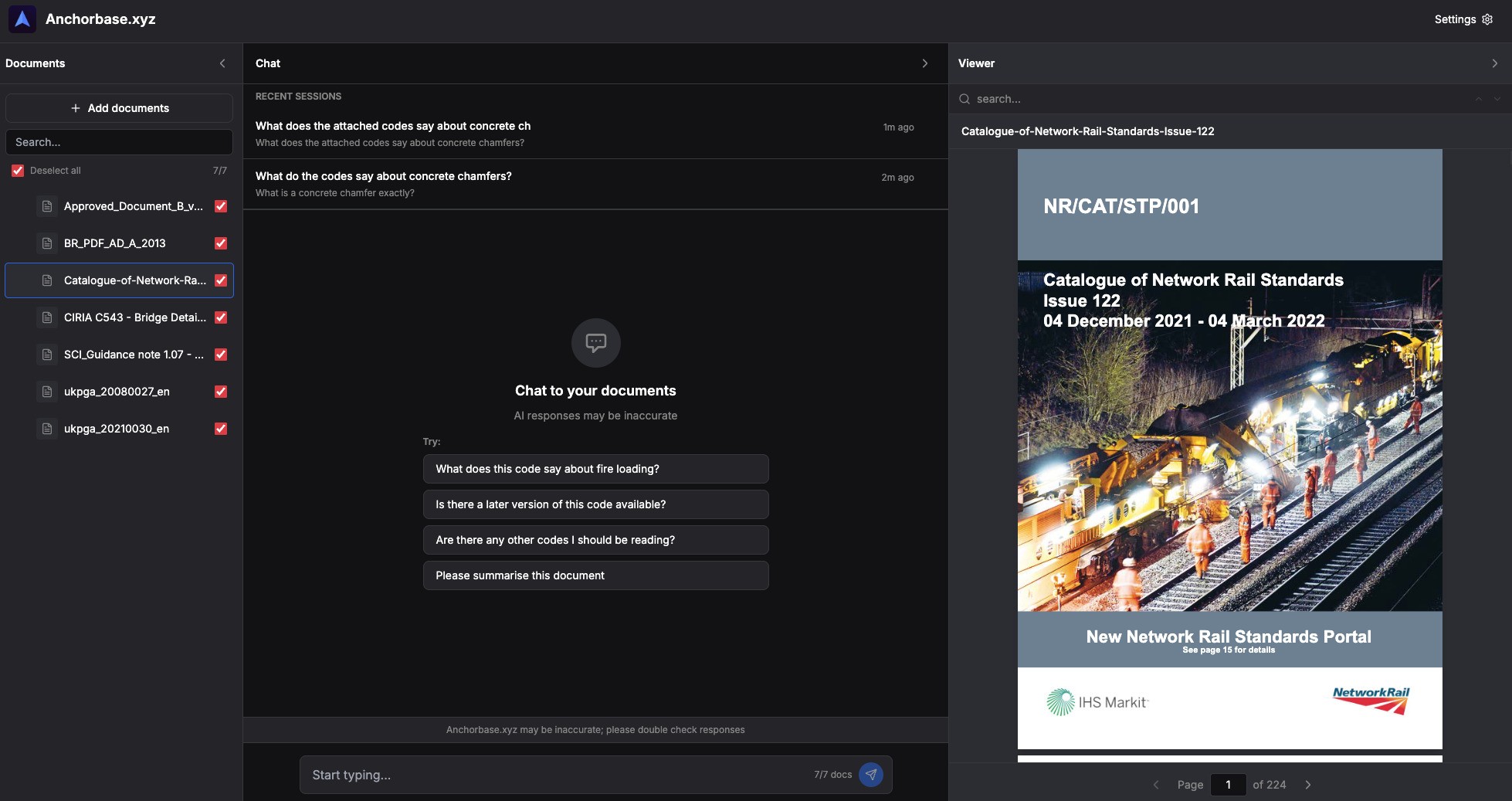Click the chat bubble icon in the centre

coord(595,342)
